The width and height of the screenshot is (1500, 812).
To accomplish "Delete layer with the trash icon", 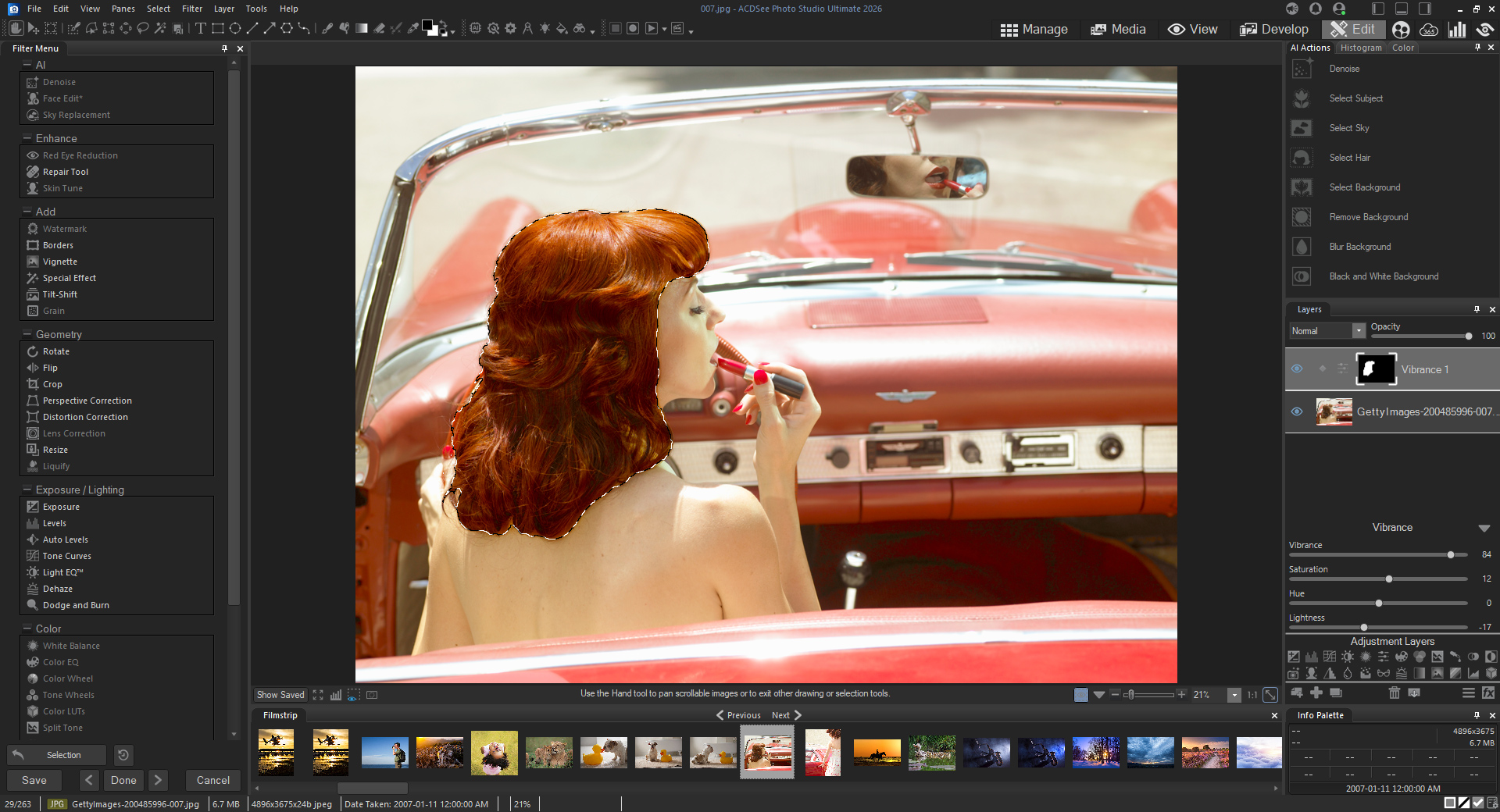I will pos(1394,693).
